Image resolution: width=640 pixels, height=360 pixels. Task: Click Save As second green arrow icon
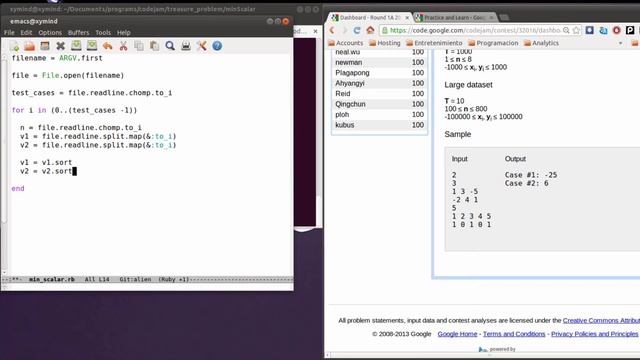click(x=92, y=46)
